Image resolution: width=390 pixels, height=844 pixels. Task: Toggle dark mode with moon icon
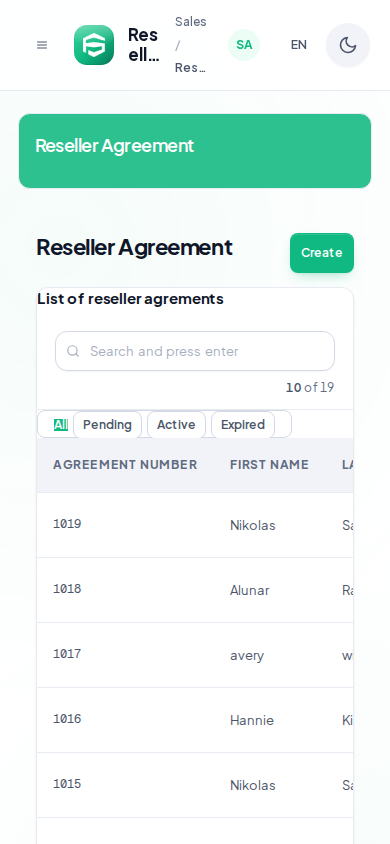coord(348,45)
